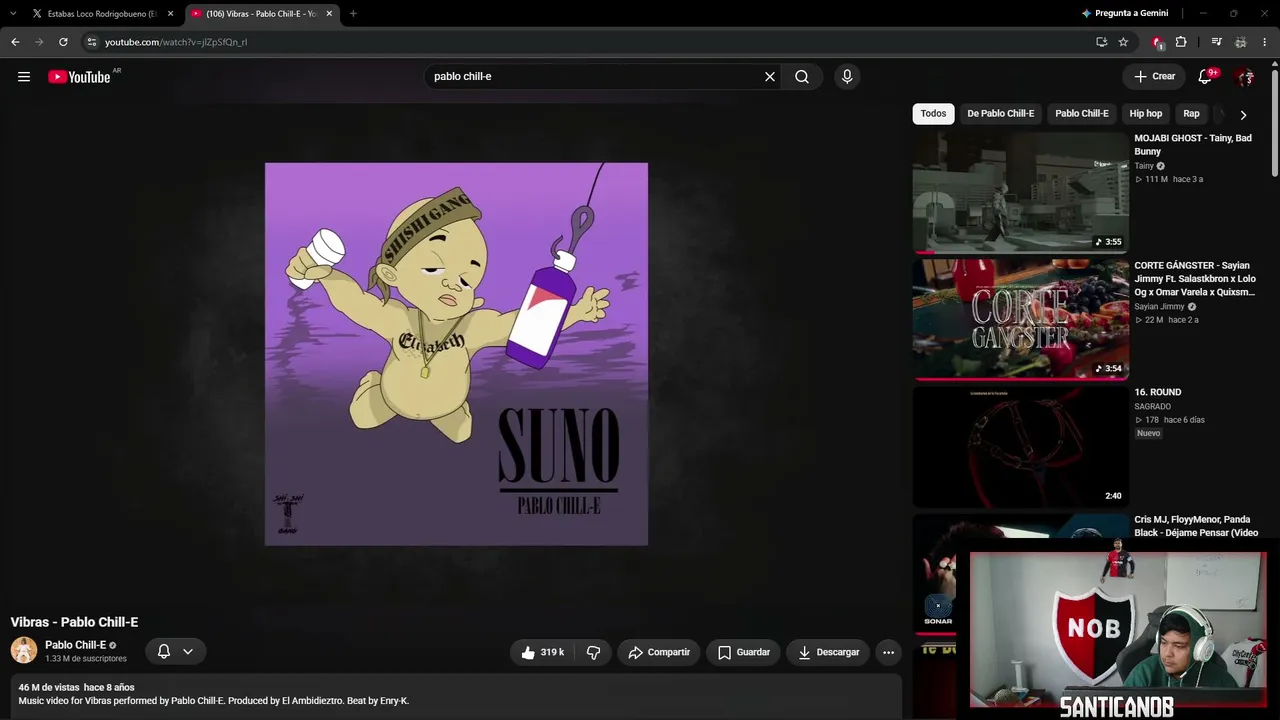Open Pregunta a Gemini

click(1125, 14)
